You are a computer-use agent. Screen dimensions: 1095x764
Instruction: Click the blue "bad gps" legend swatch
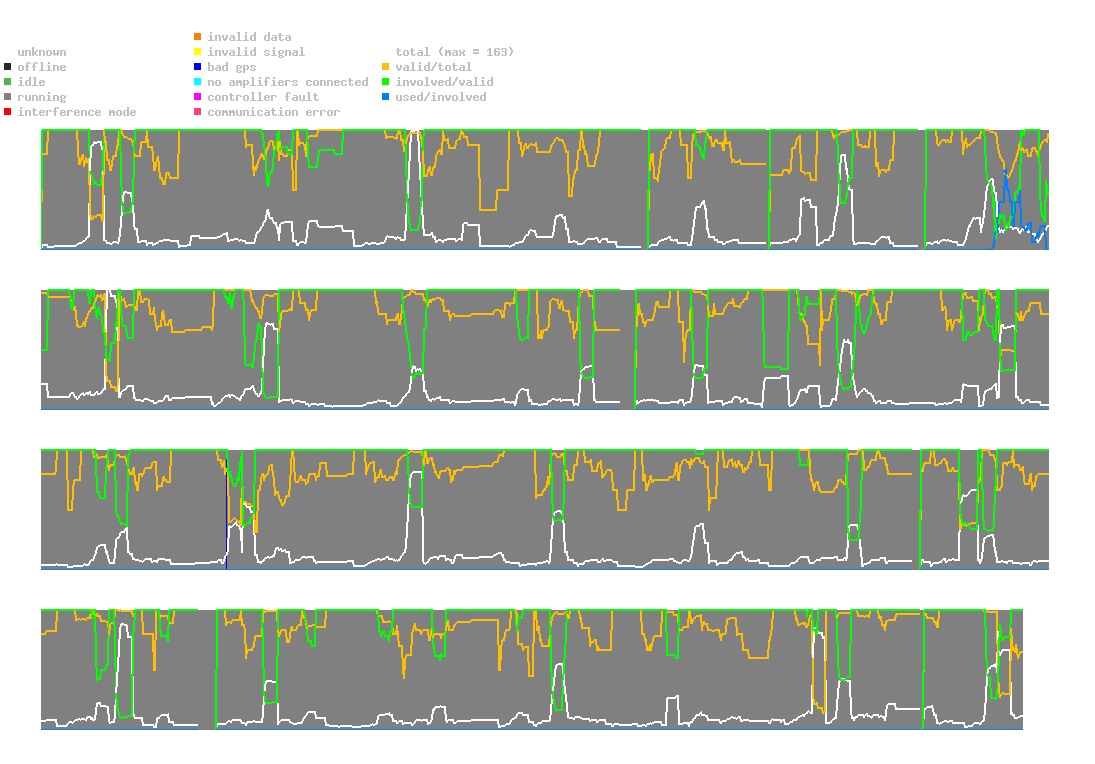pos(198,67)
